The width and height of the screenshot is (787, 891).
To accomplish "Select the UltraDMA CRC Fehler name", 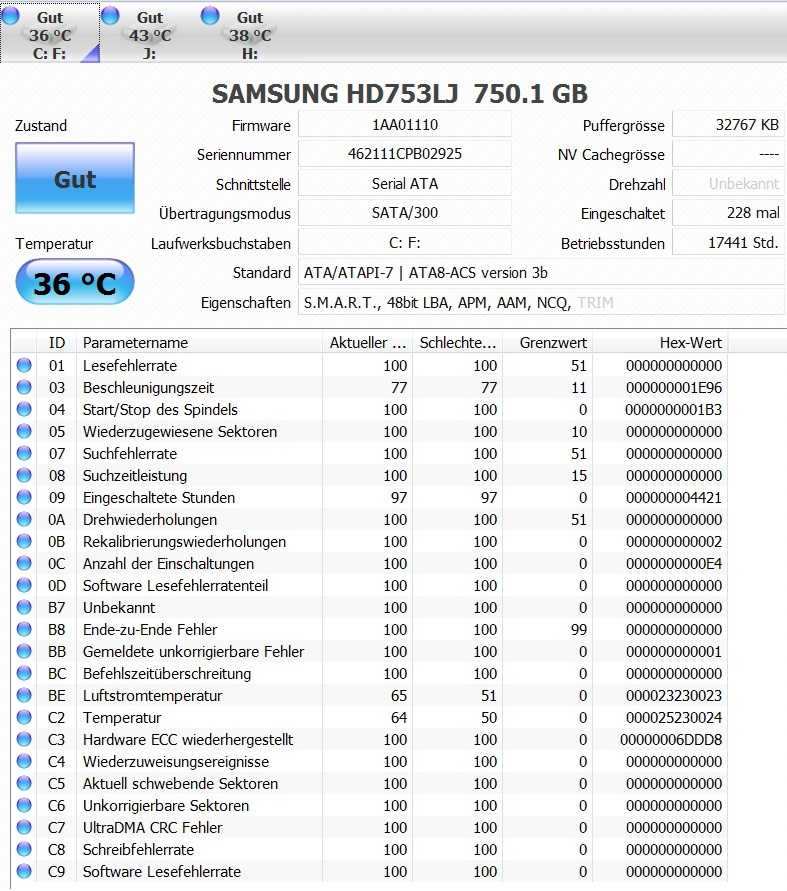I will 152,827.
